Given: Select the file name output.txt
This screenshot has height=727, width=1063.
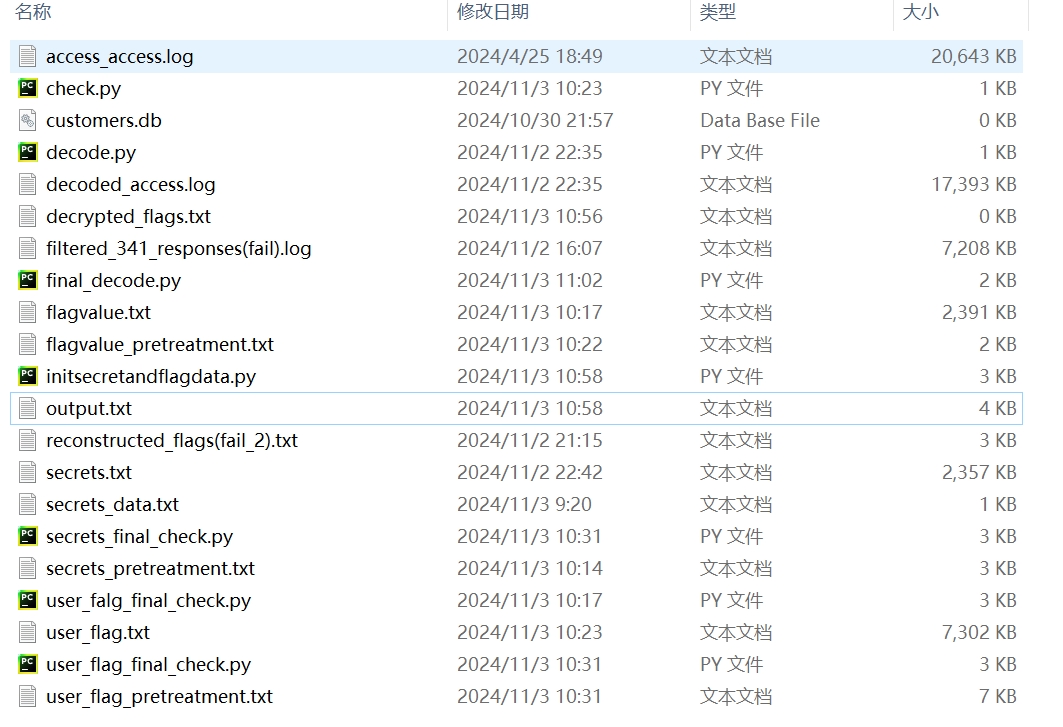Looking at the screenshot, I should tap(89, 409).
